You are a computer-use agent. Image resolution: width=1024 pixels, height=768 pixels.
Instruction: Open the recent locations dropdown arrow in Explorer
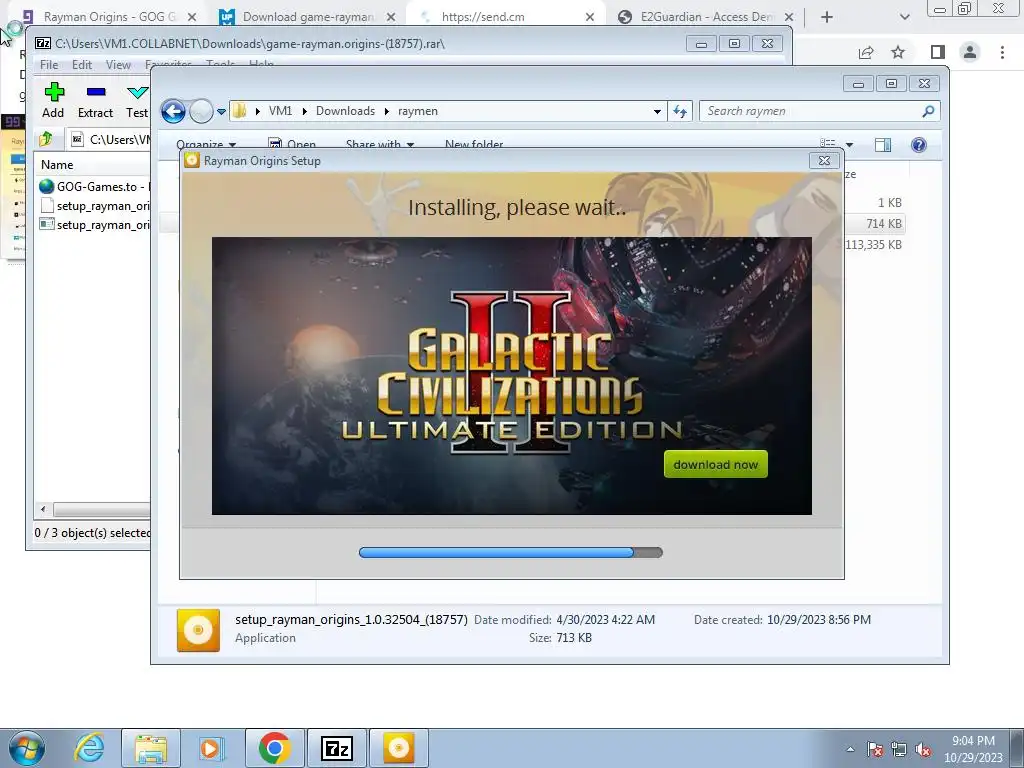[x=221, y=112]
